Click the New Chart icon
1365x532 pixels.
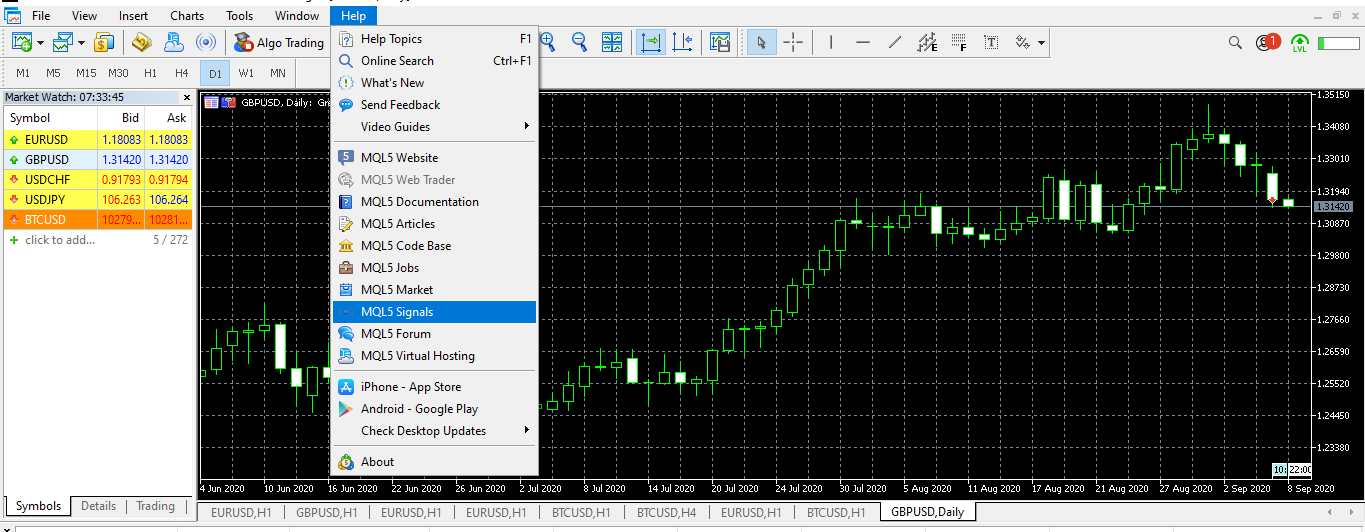point(21,42)
